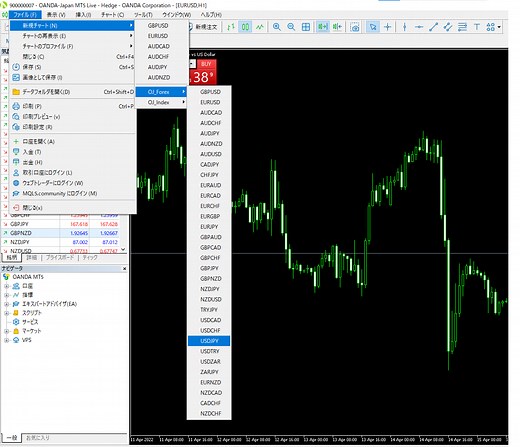
Task: Choose 保存(S) in File menu
Action: click(72, 67)
